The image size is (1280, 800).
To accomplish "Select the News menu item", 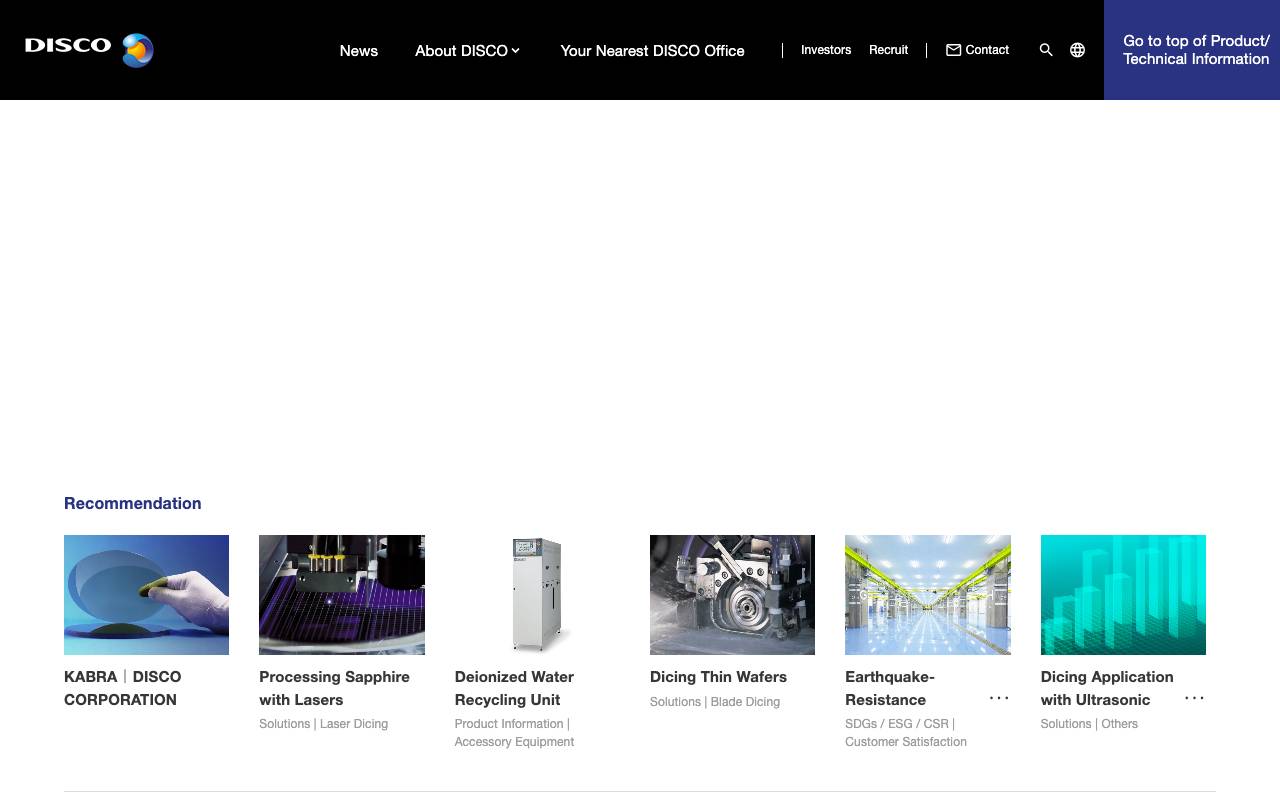I will [358, 51].
